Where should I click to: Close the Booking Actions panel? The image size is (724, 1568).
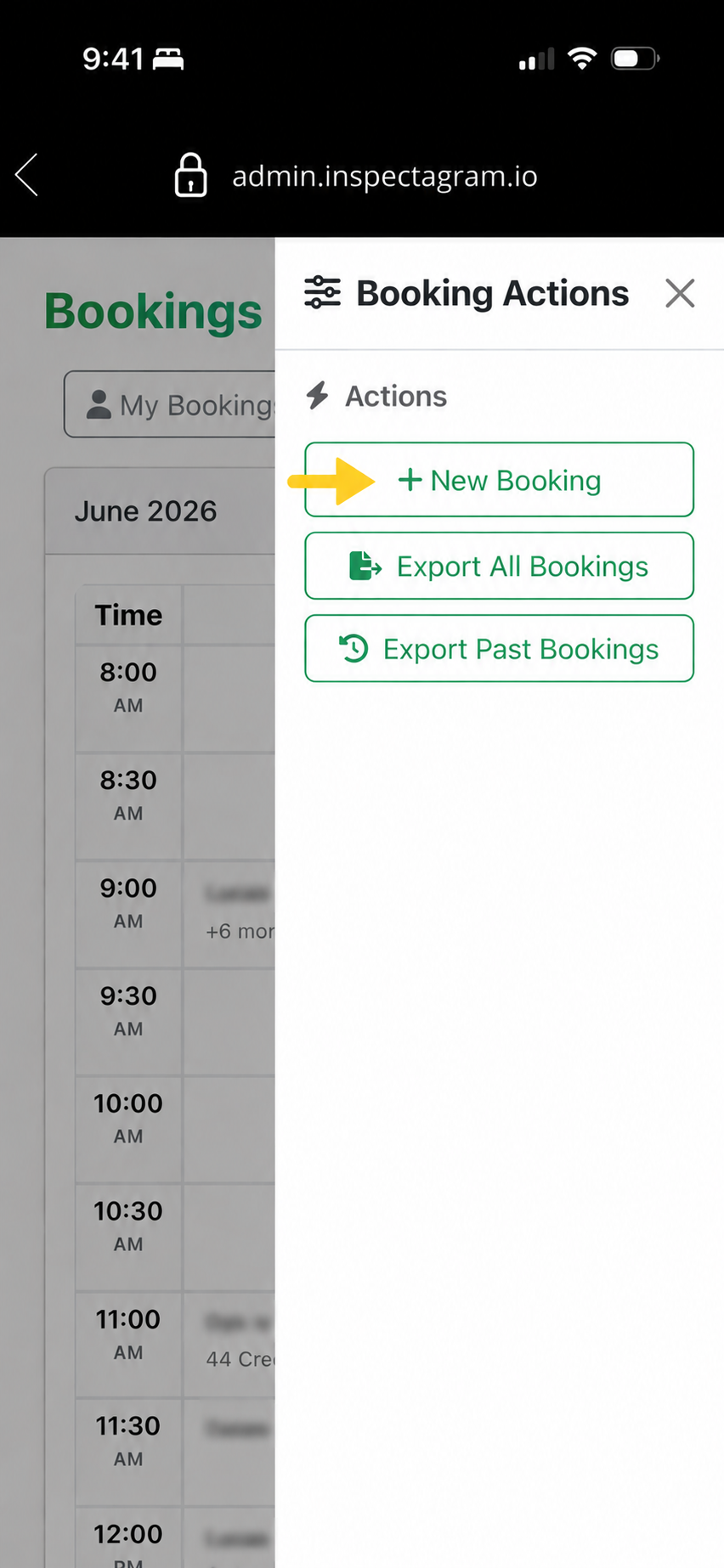click(680, 293)
